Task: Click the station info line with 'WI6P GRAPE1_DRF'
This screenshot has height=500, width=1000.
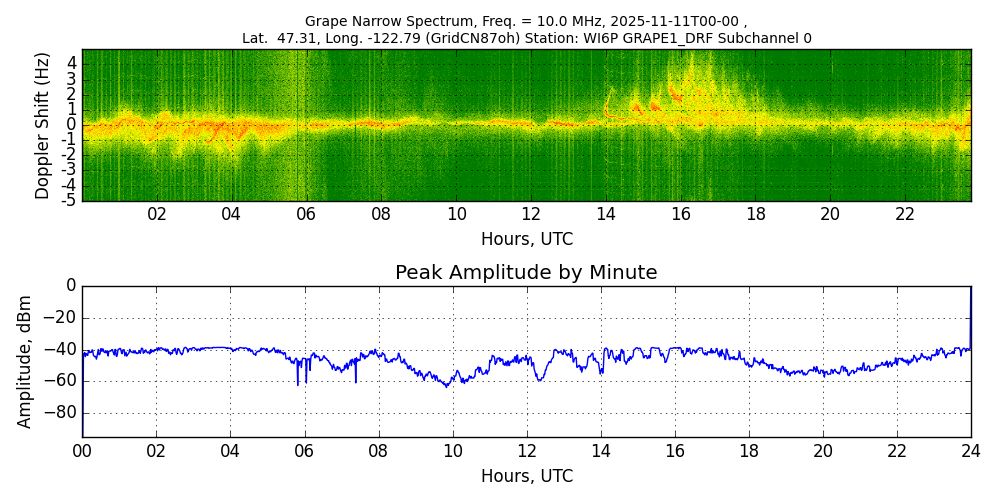Action: tap(526, 39)
